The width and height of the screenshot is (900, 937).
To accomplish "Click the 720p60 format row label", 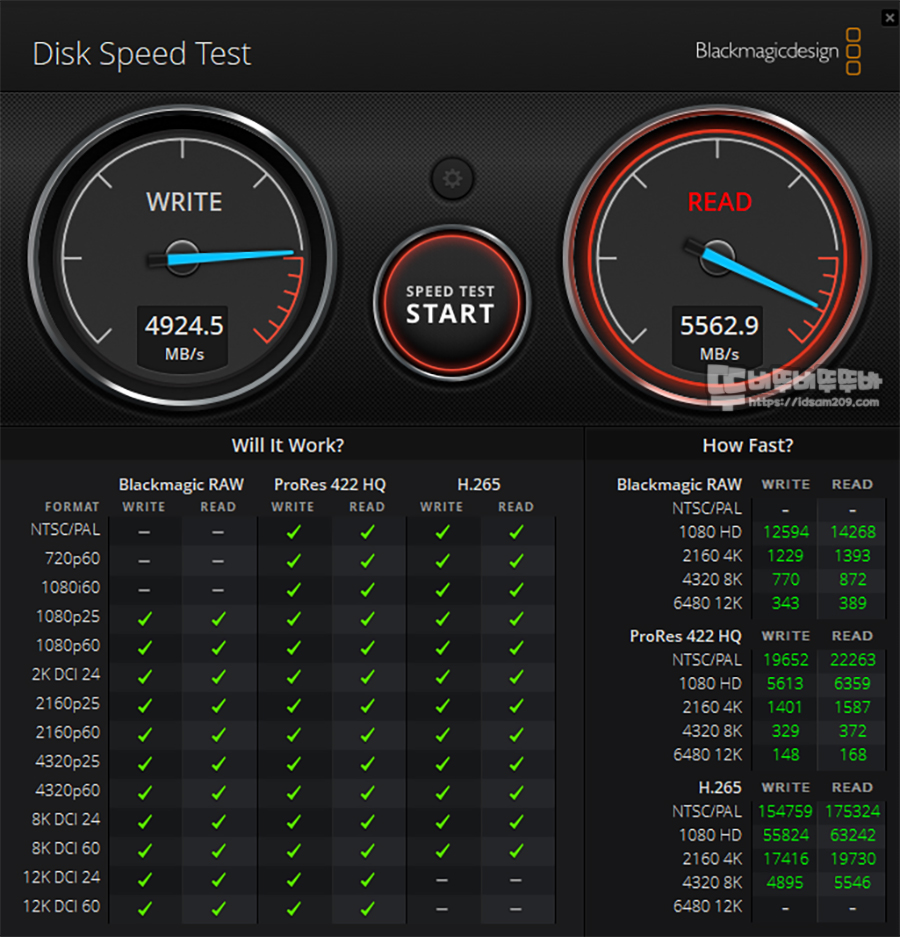I will pos(72,559).
